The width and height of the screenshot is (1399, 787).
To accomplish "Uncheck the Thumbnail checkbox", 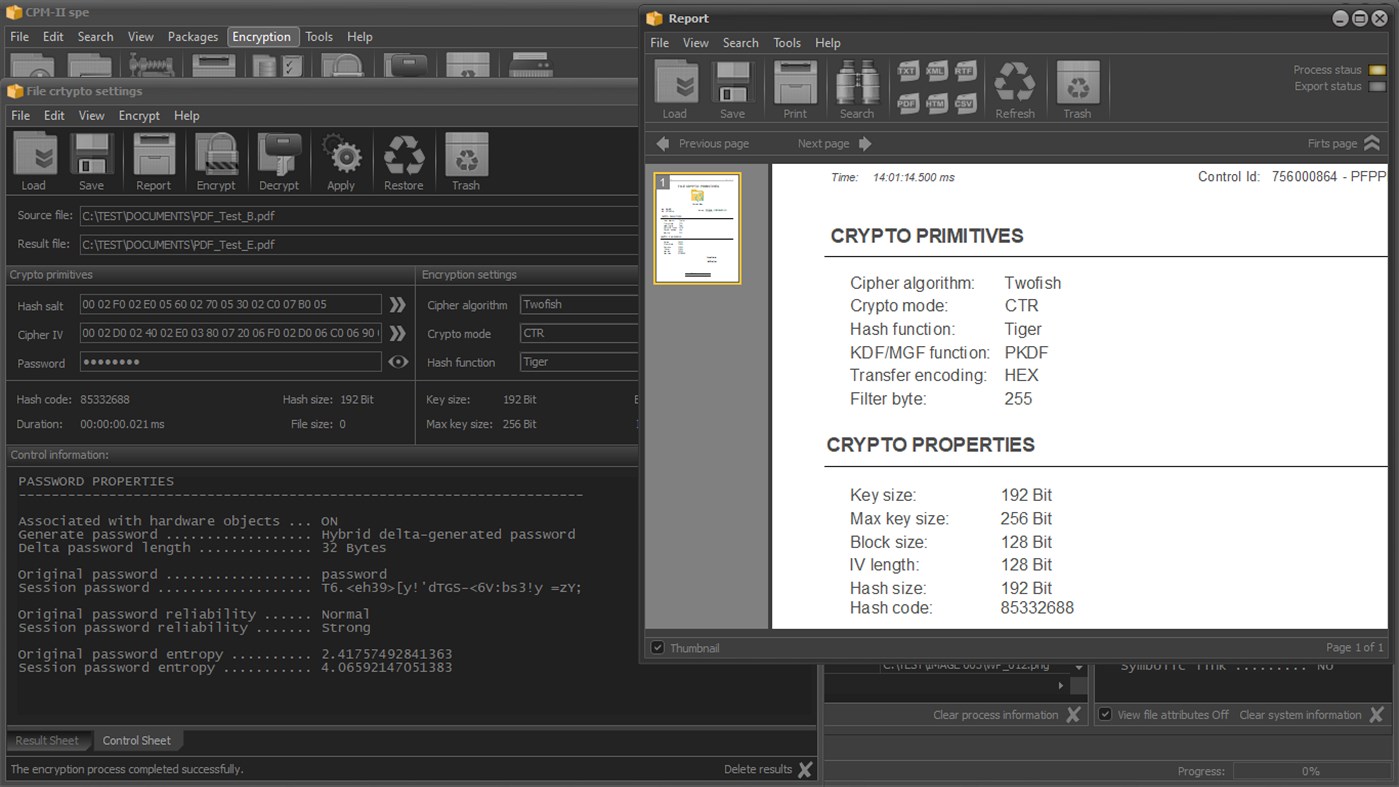I will point(658,648).
